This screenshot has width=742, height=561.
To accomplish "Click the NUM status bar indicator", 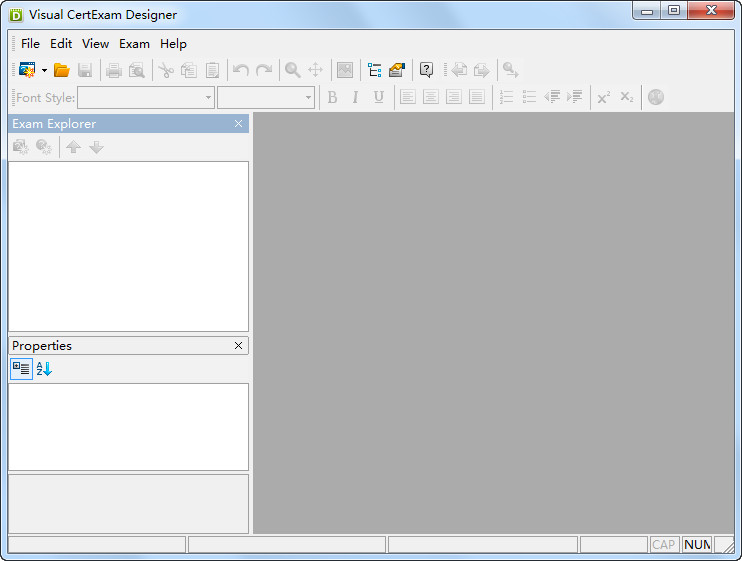I will click(697, 545).
